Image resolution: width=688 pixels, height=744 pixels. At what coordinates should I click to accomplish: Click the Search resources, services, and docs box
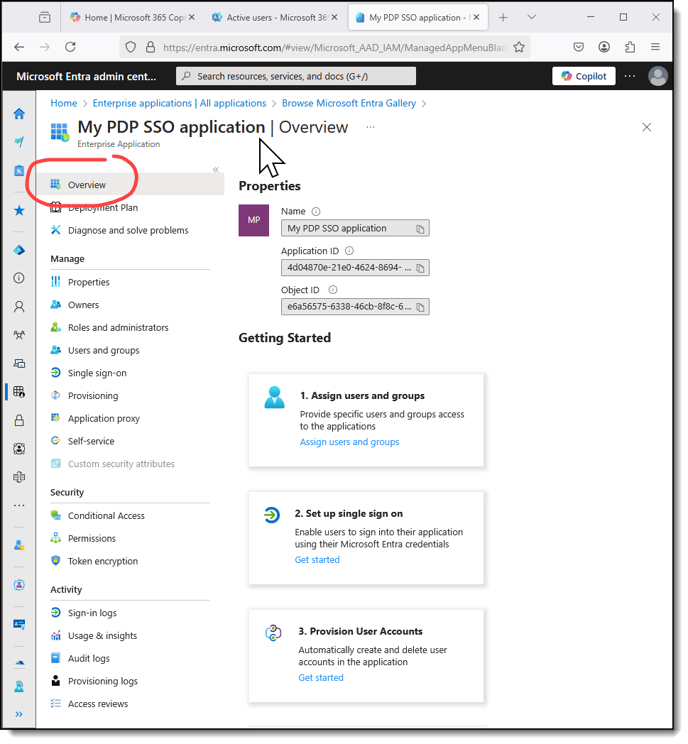tap(296, 76)
